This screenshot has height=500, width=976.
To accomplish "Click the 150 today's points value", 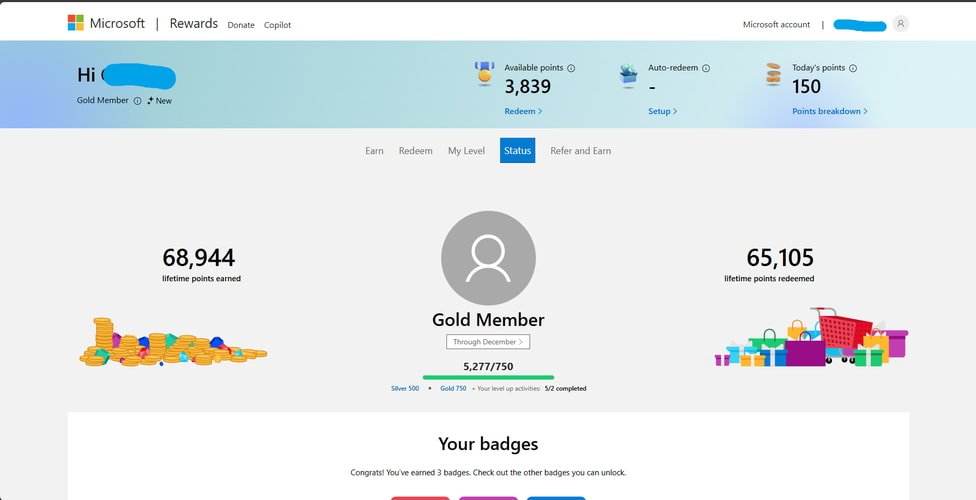I will [806, 87].
